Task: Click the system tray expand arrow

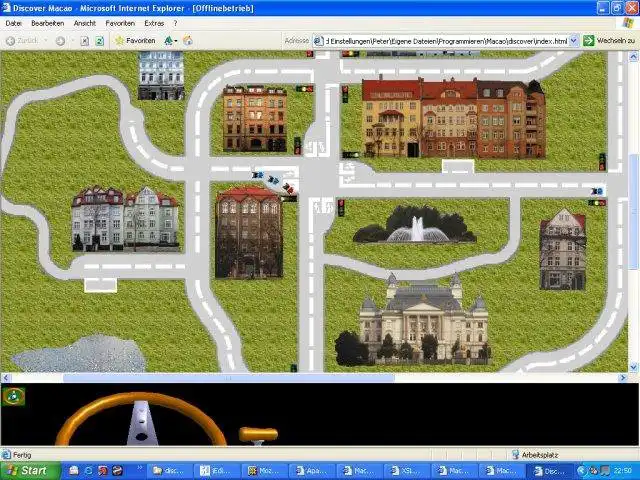Action: pyautogui.click(x=582, y=471)
